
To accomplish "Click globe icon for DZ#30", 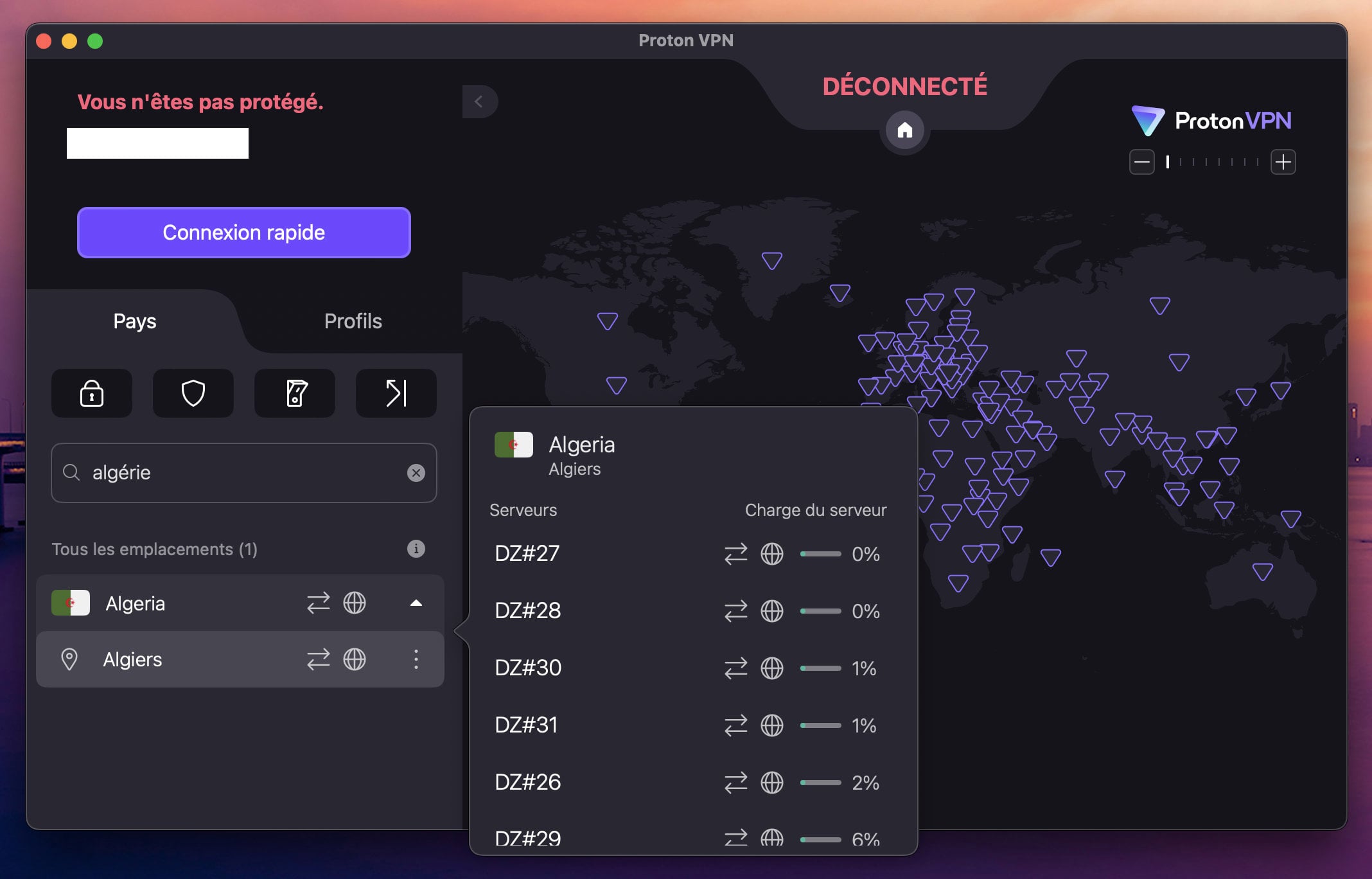I will point(772,668).
